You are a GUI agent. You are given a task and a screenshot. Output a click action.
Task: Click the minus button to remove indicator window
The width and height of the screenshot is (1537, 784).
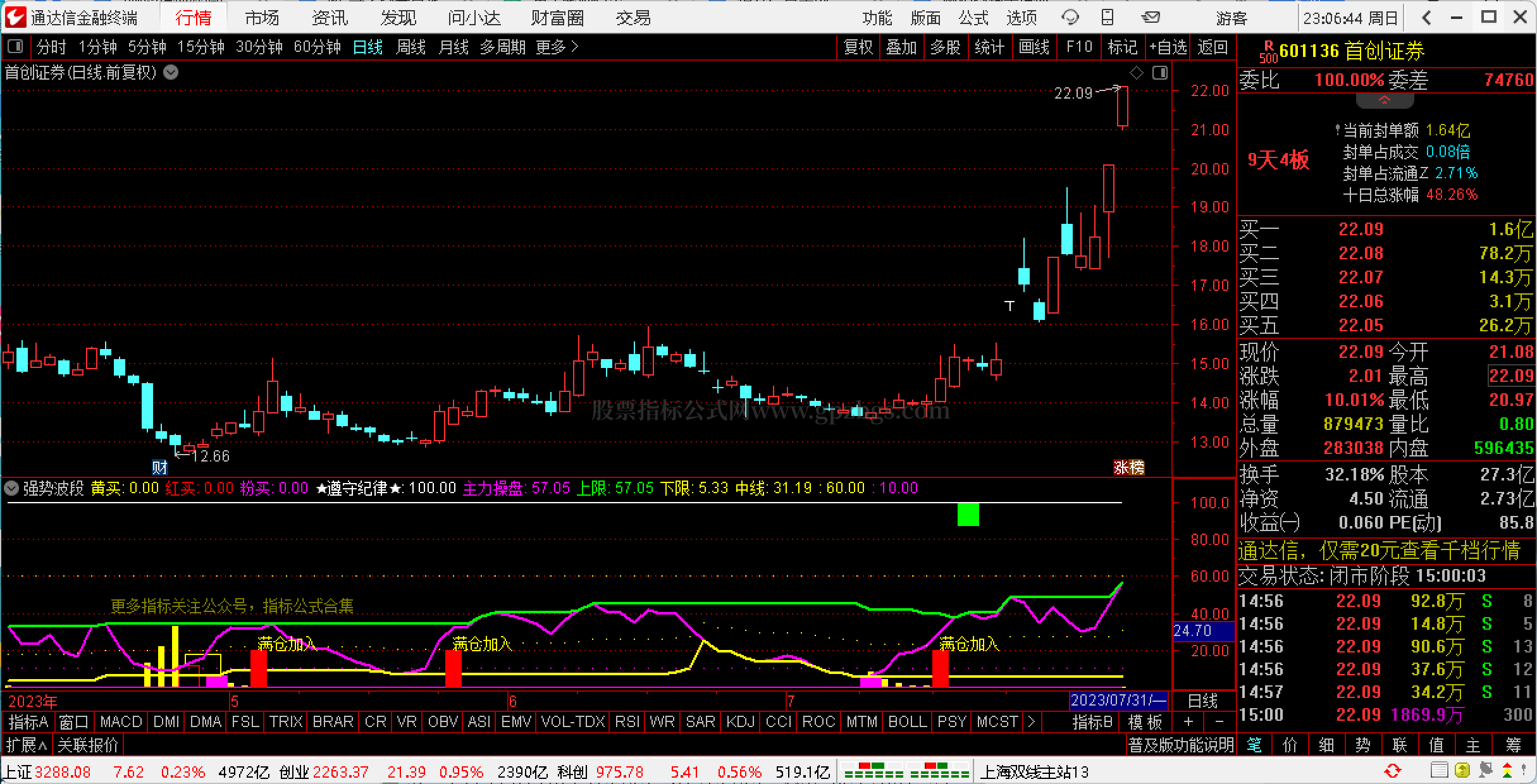click(x=1219, y=721)
